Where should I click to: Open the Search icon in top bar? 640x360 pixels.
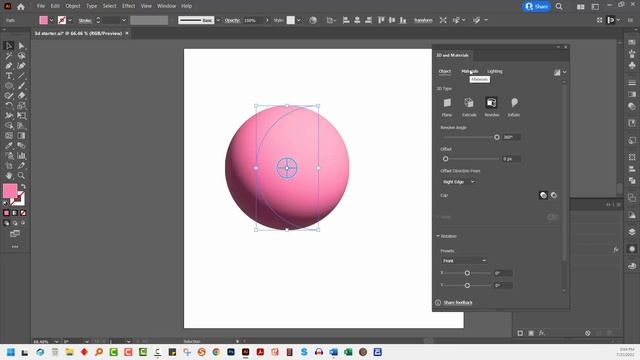point(559,7)
